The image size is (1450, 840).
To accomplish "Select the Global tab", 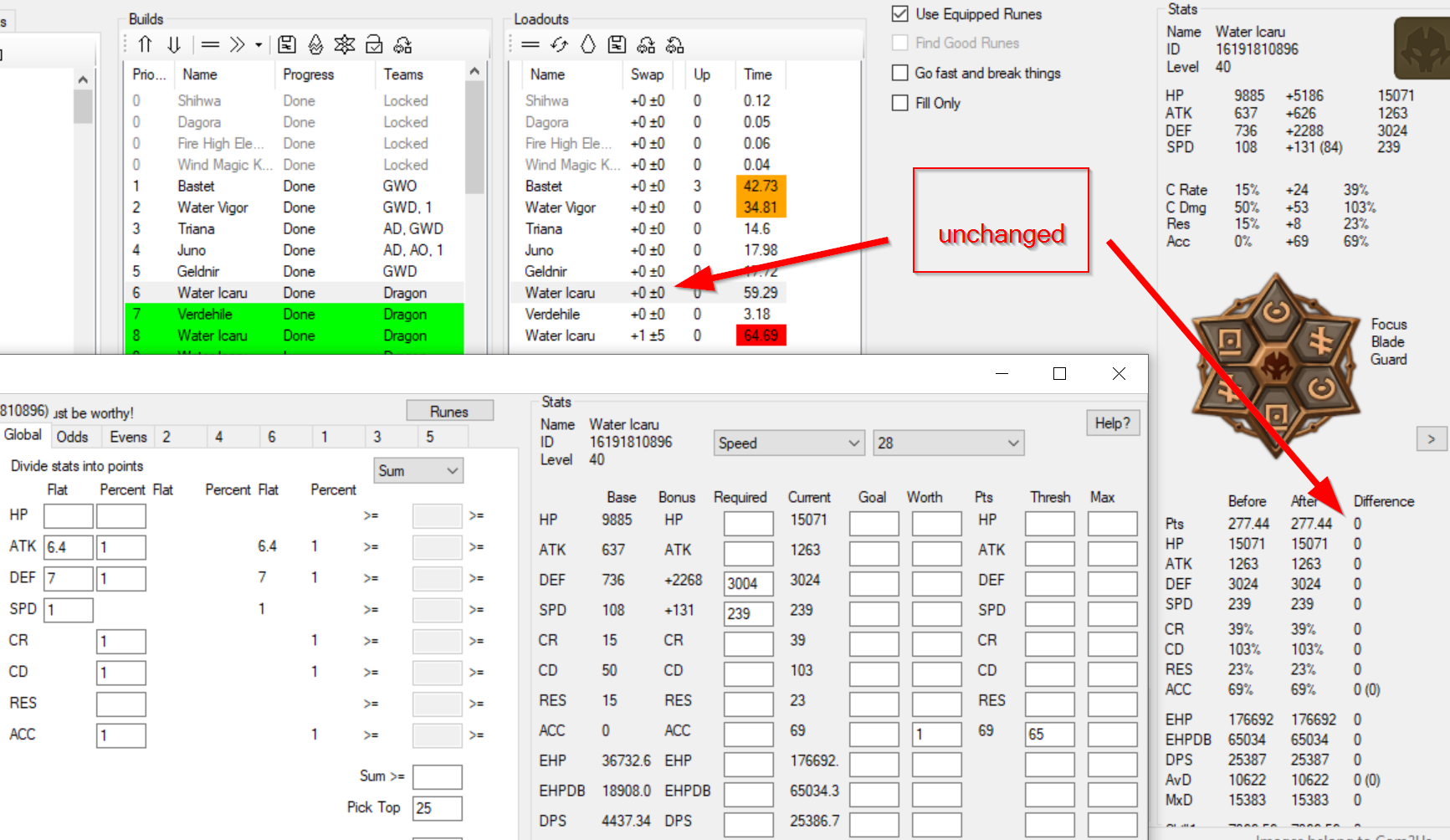I will click(24, 434).
